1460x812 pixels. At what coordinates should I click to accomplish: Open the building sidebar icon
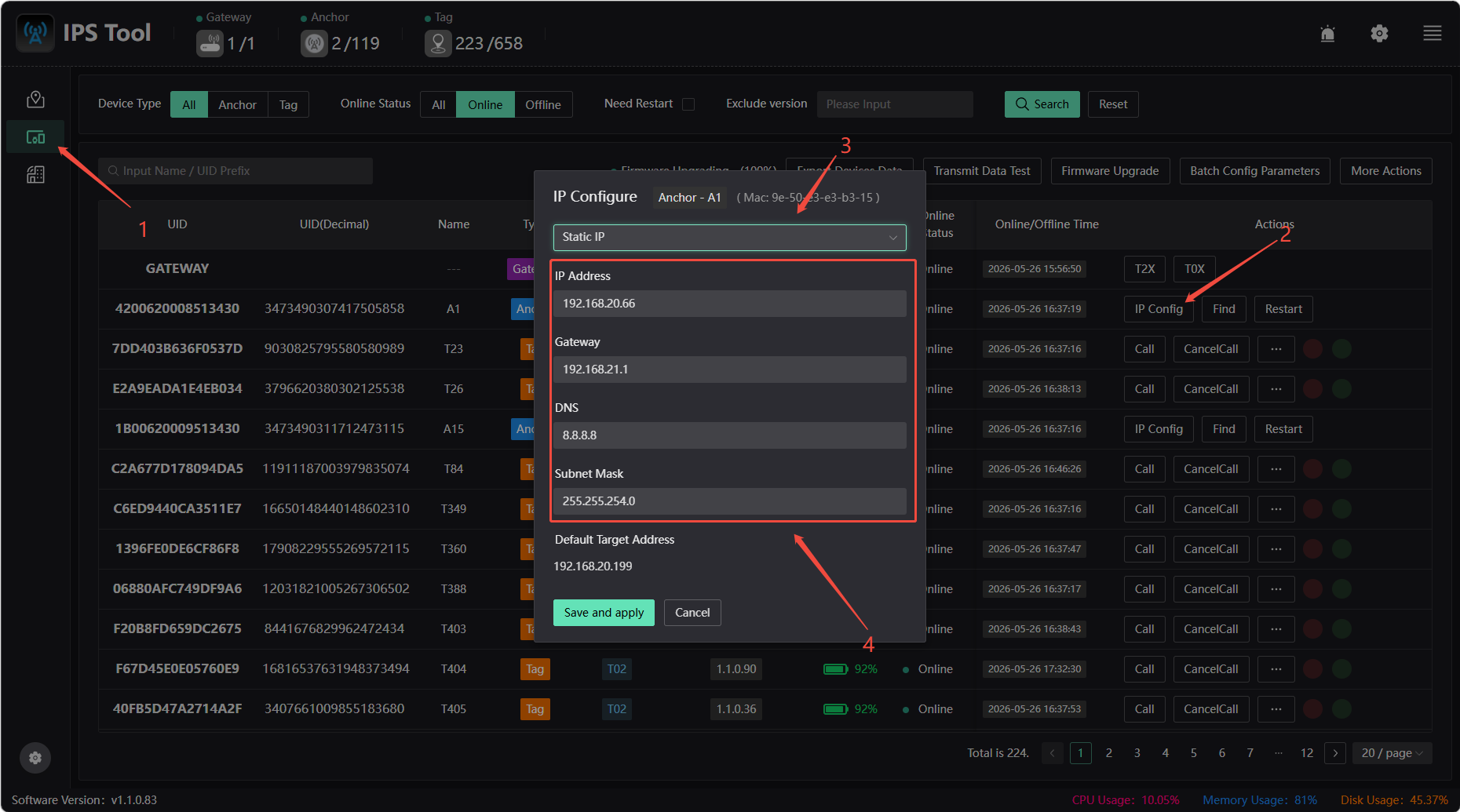tap(35, 174)
